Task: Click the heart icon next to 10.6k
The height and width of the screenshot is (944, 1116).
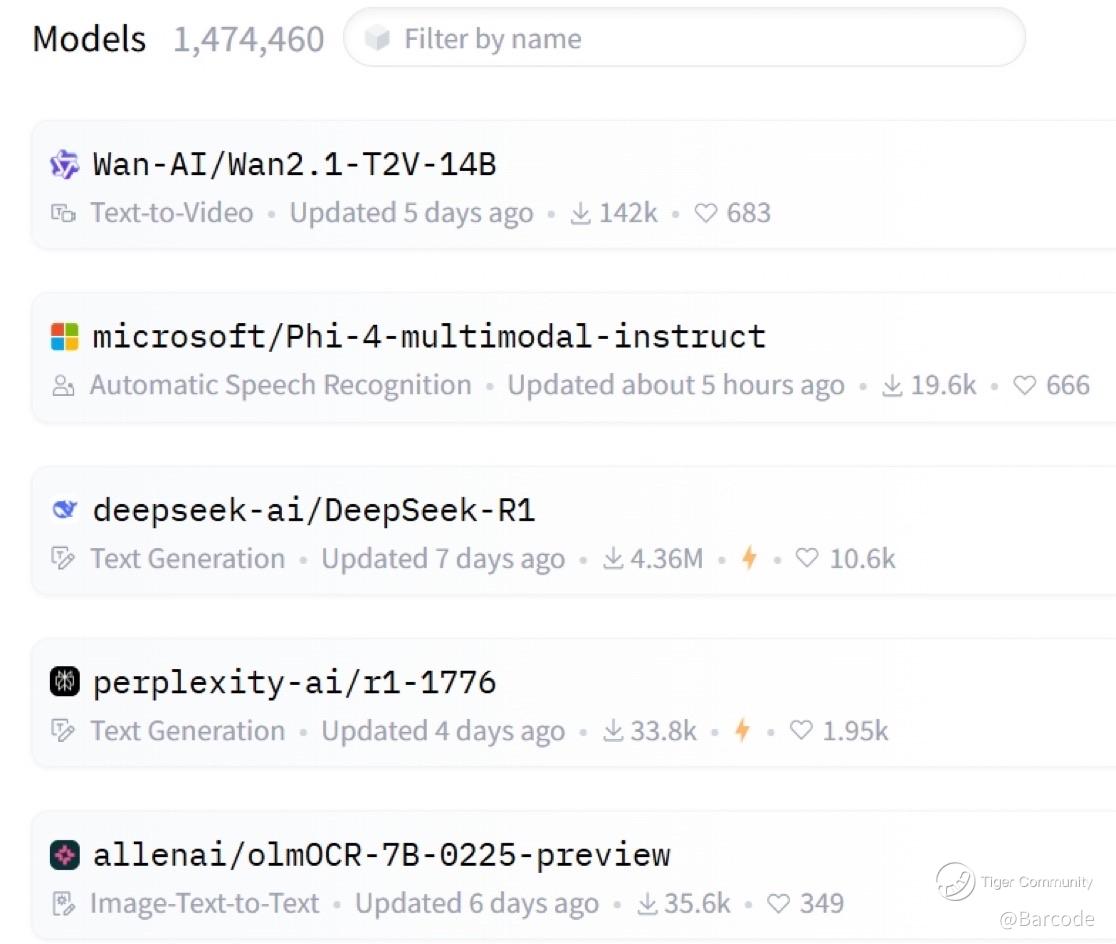Action: pos(806,557)
